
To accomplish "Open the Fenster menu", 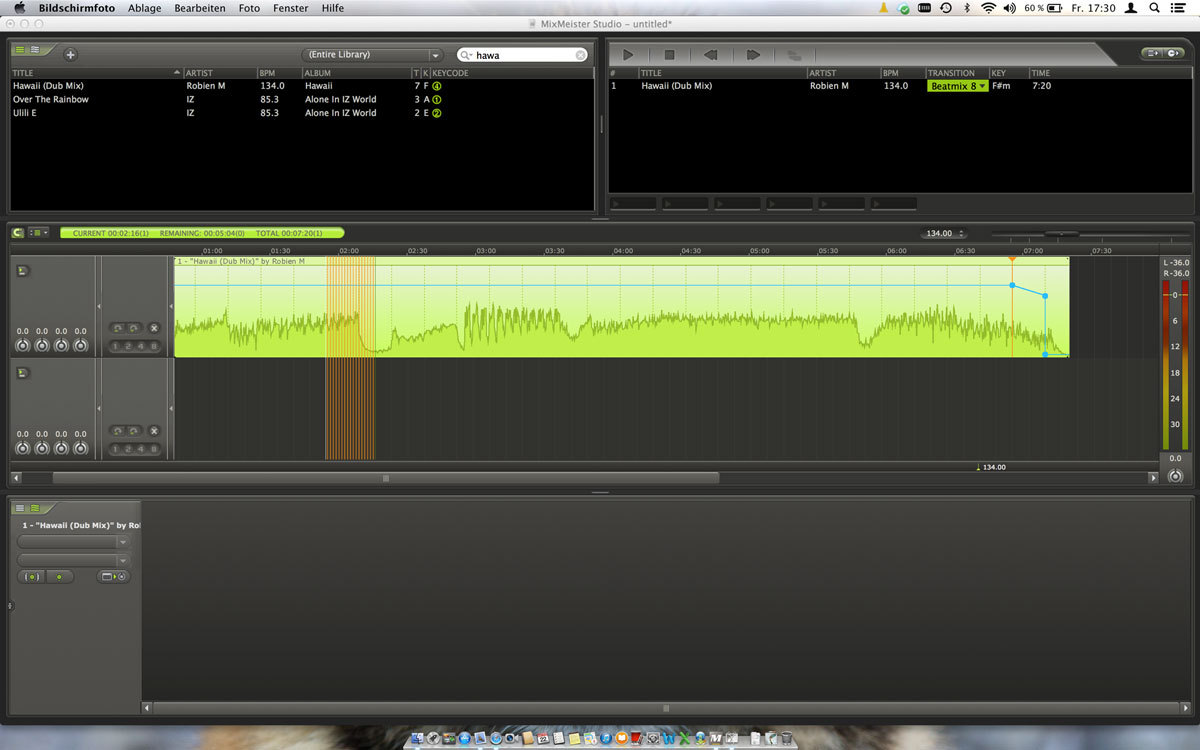I will [291, 8].
